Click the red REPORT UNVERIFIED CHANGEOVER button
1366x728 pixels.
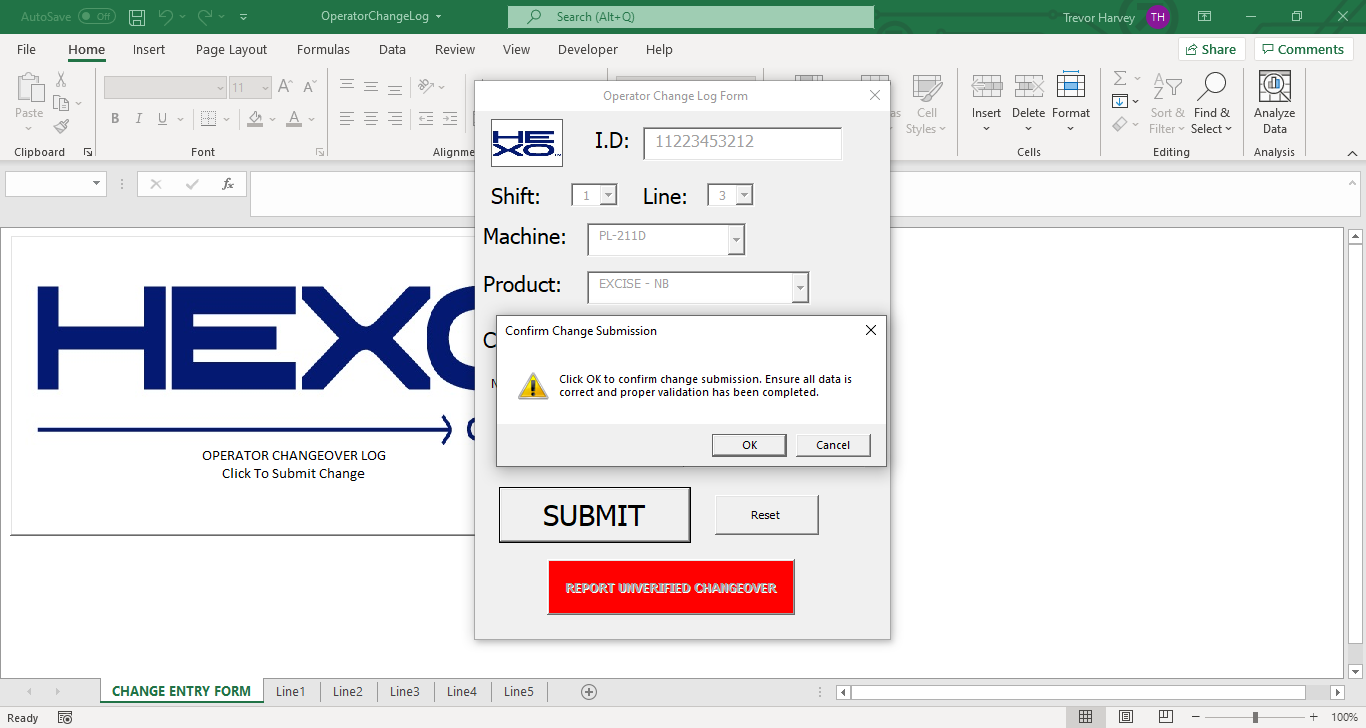671,588
